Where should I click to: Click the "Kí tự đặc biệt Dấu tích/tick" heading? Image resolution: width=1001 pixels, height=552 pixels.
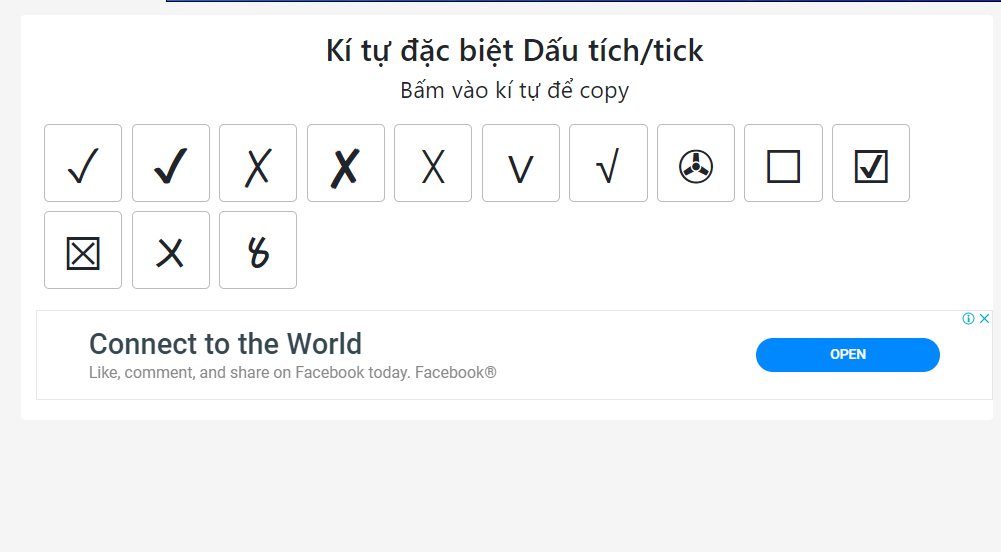514,50
